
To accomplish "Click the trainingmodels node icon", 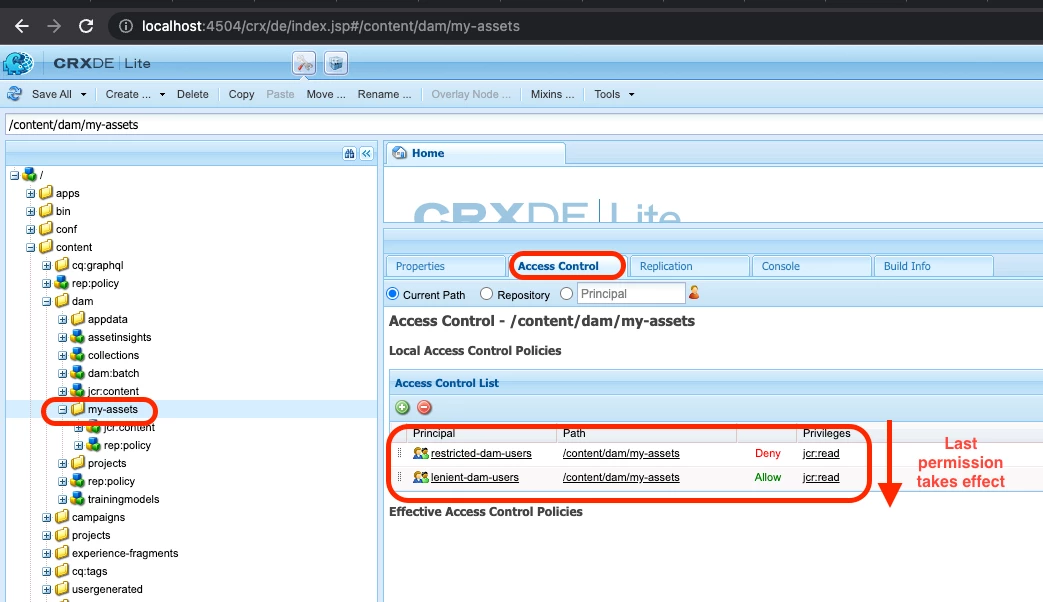I will click(x=78, y=498).
